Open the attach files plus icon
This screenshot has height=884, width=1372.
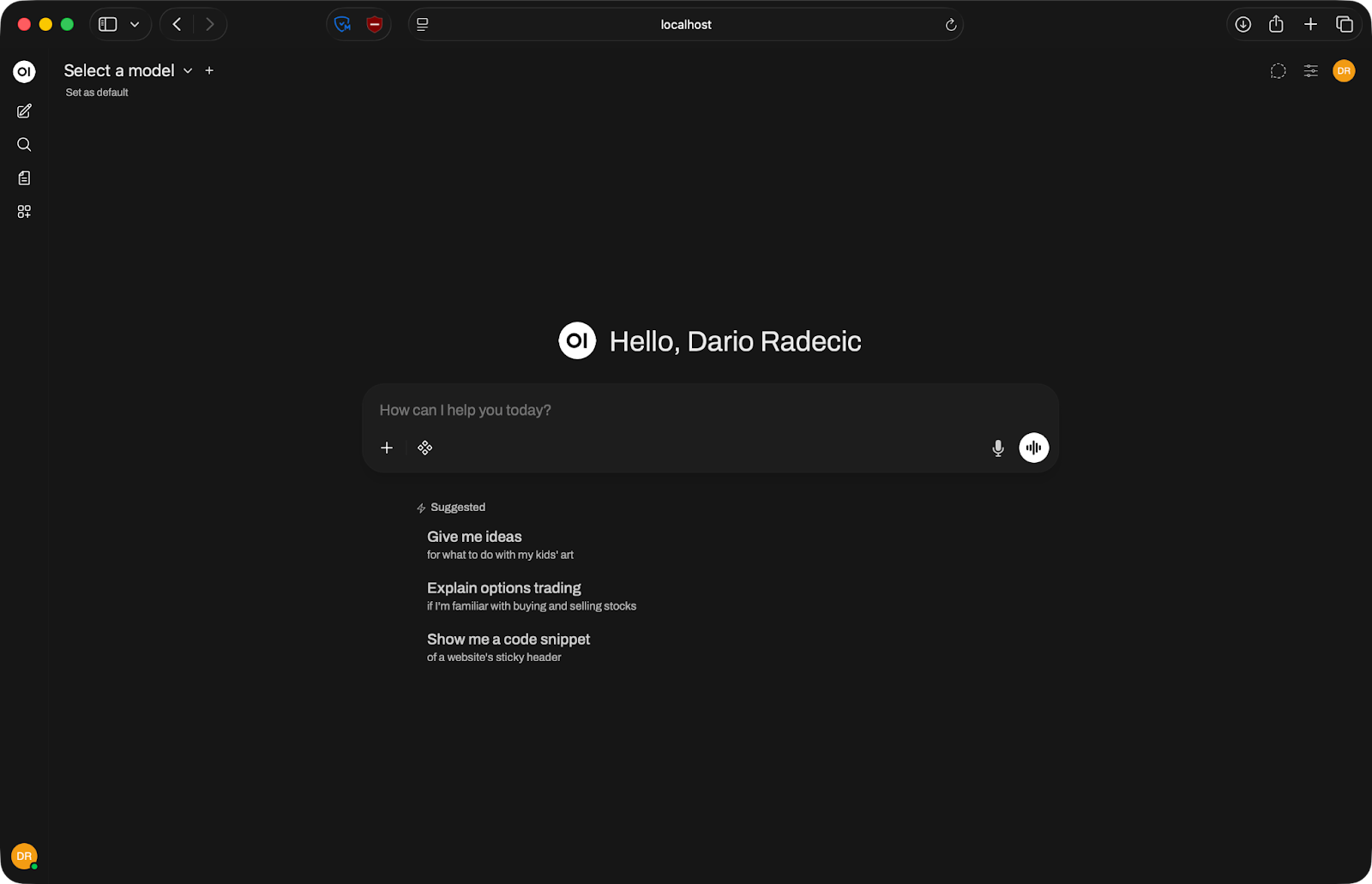[x=387, y=448]
